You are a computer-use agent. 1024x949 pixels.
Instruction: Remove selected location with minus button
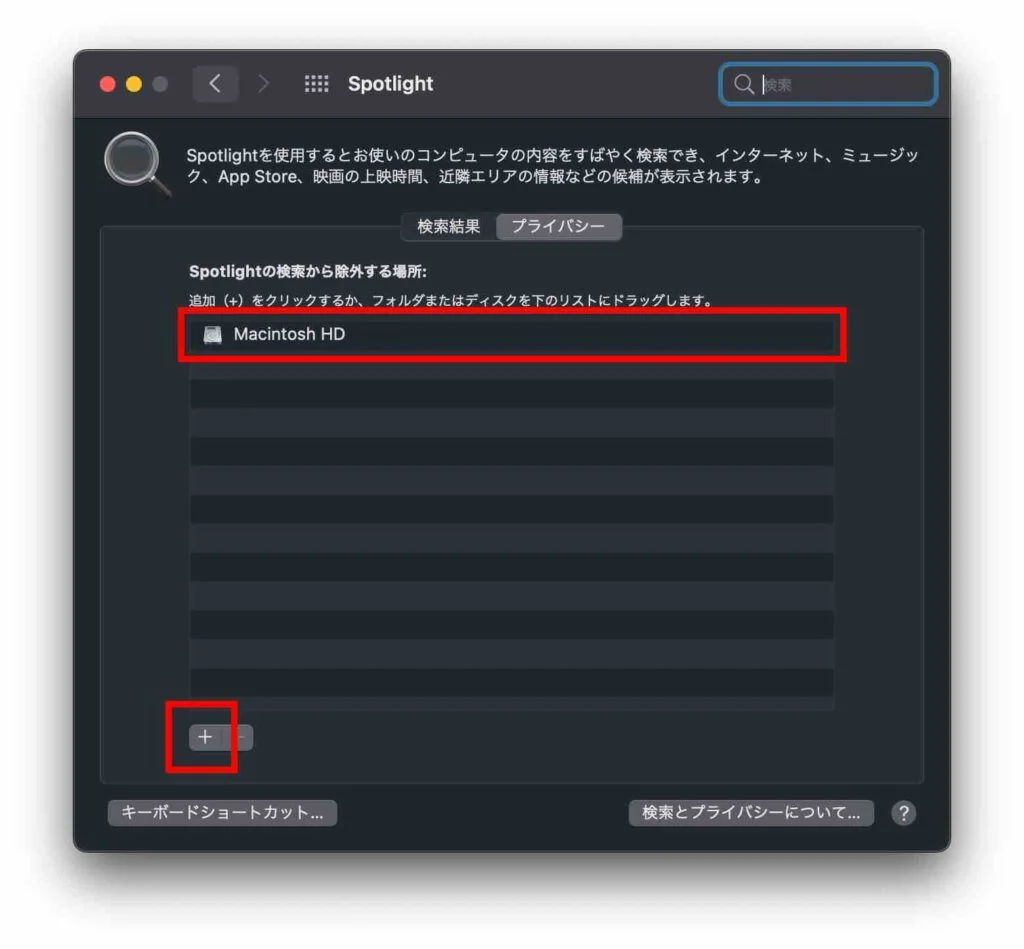(239, 737)
